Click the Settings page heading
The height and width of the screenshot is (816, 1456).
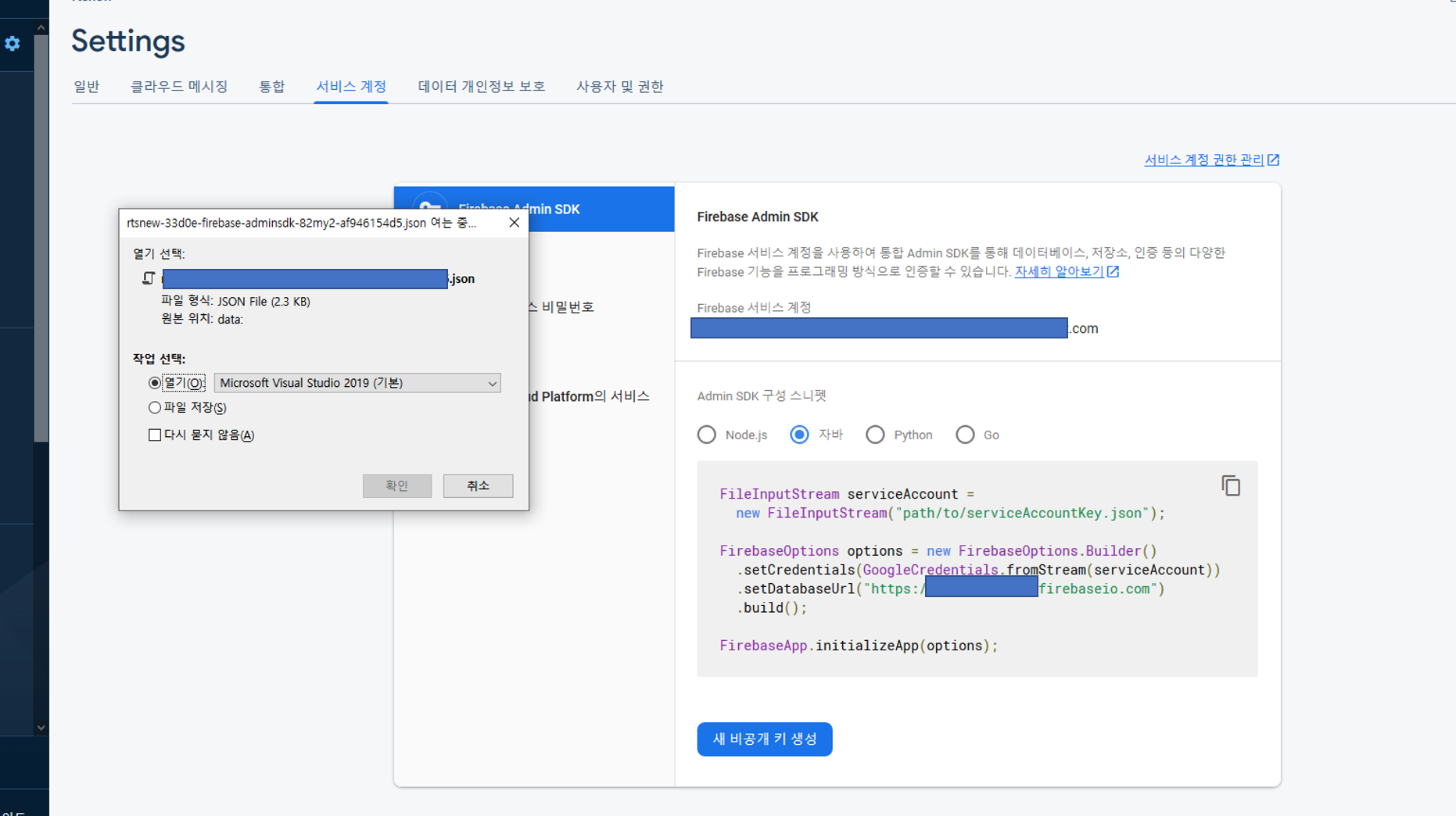[128, 41]
